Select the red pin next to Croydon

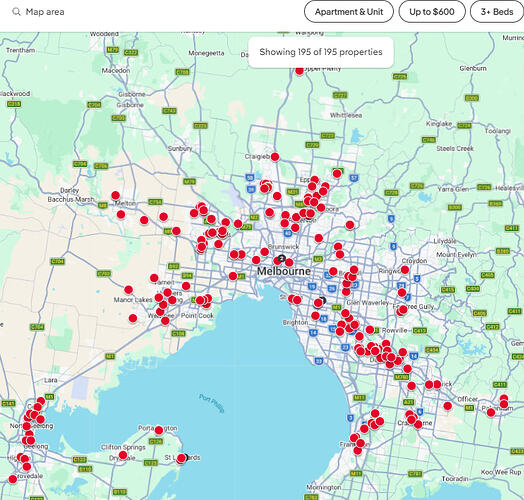pos(405,269)
